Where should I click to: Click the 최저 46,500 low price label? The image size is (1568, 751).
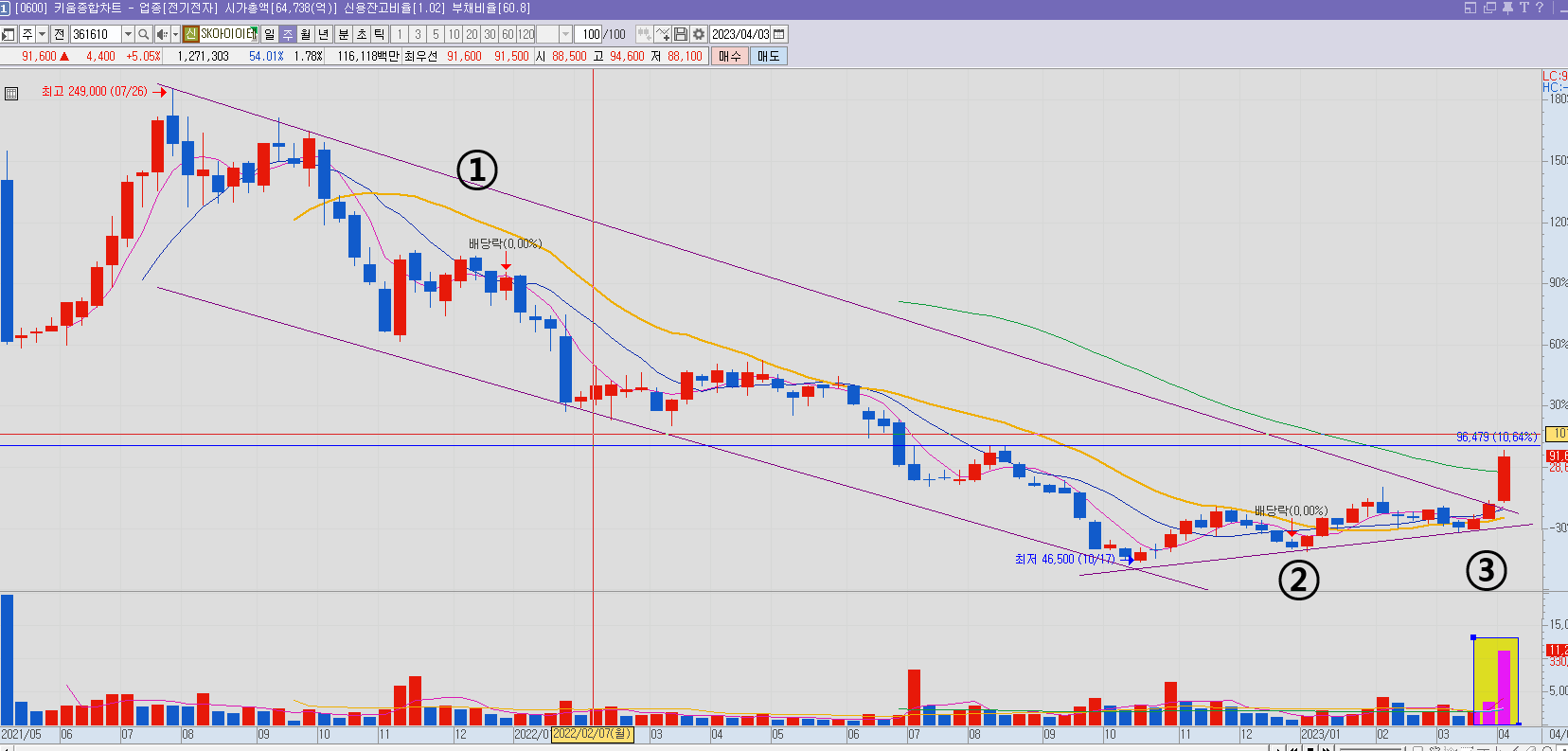coord(1064,560)
